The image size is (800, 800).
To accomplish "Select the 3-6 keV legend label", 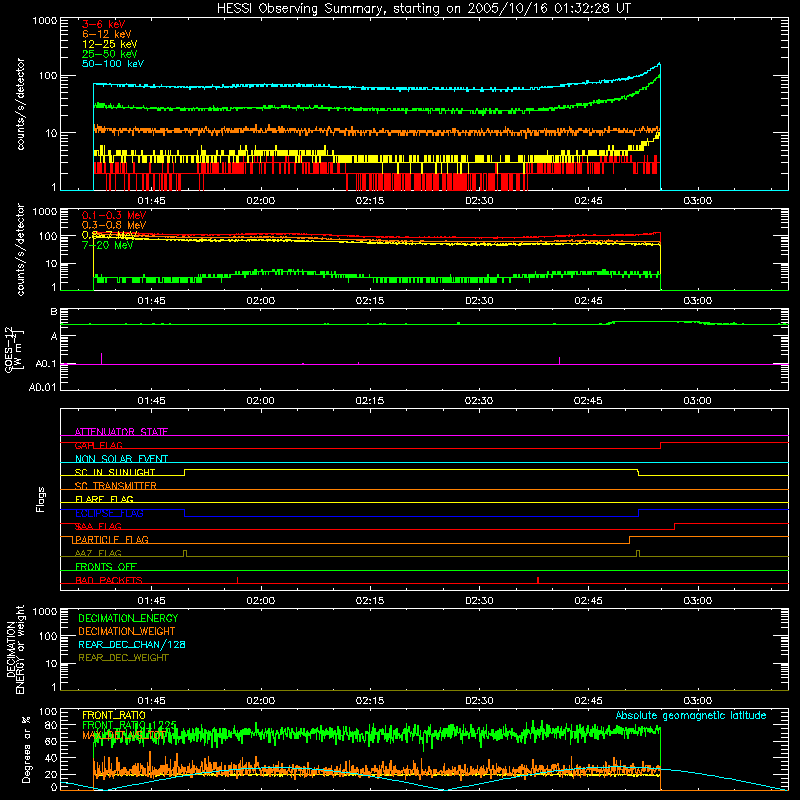I will point(103,24).
